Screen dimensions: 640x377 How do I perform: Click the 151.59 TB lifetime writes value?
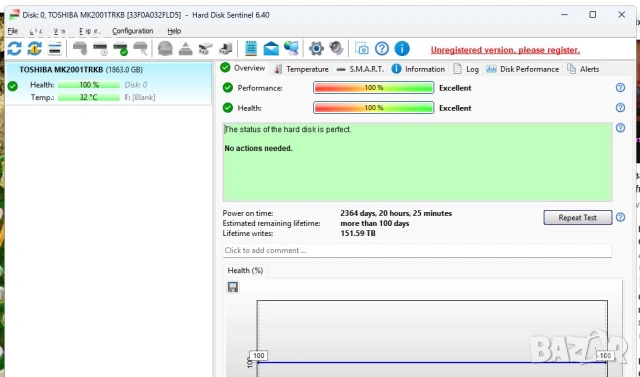[x=358, y=233]
